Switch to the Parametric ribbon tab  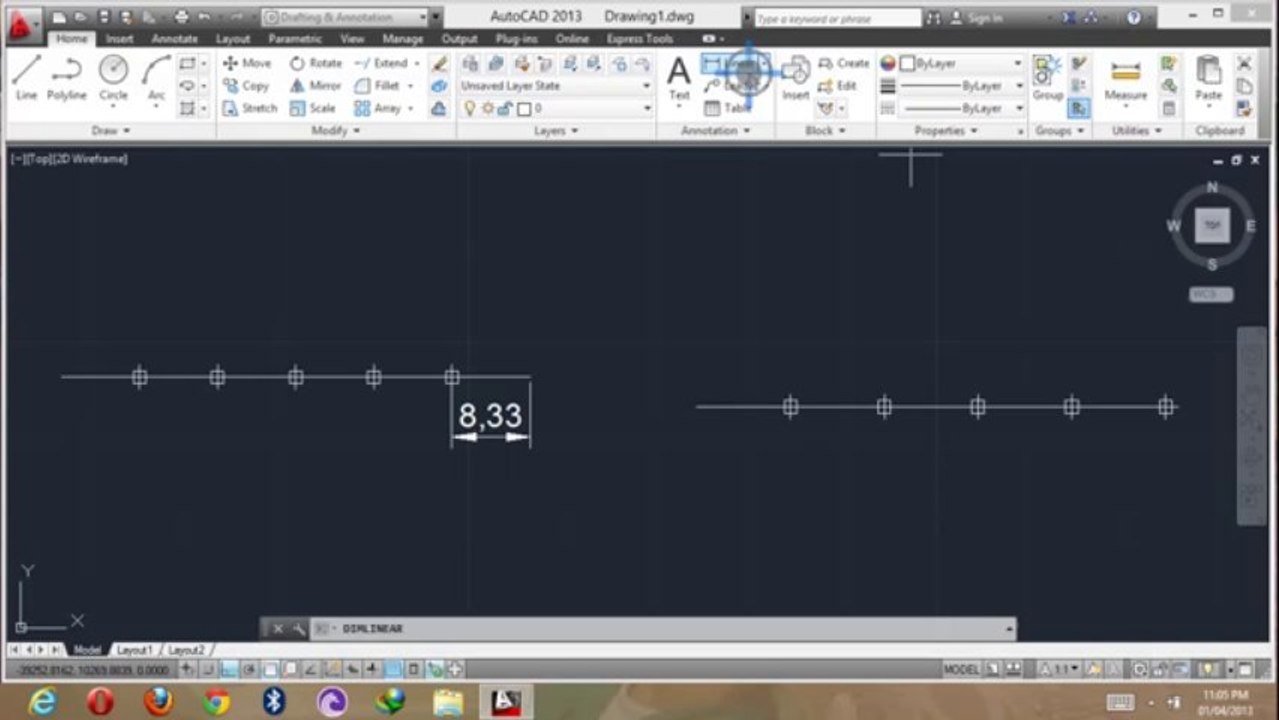pos(294,39)
